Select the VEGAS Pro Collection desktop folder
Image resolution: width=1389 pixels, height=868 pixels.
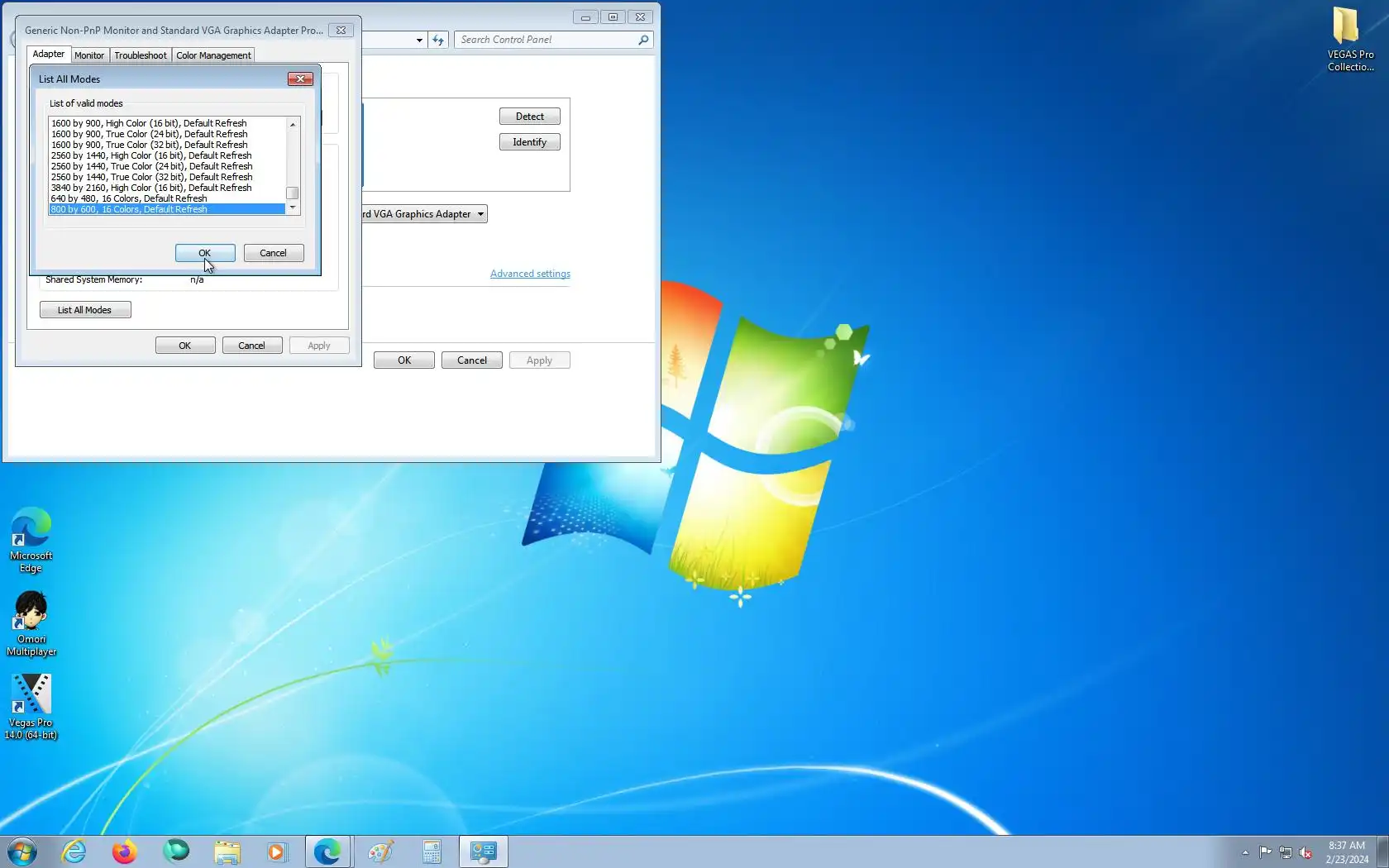point(1350,39)
